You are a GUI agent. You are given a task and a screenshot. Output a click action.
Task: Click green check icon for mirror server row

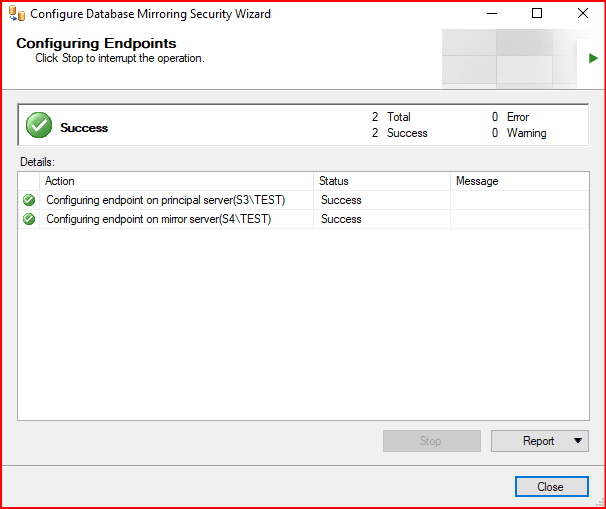tap(29, 219)
